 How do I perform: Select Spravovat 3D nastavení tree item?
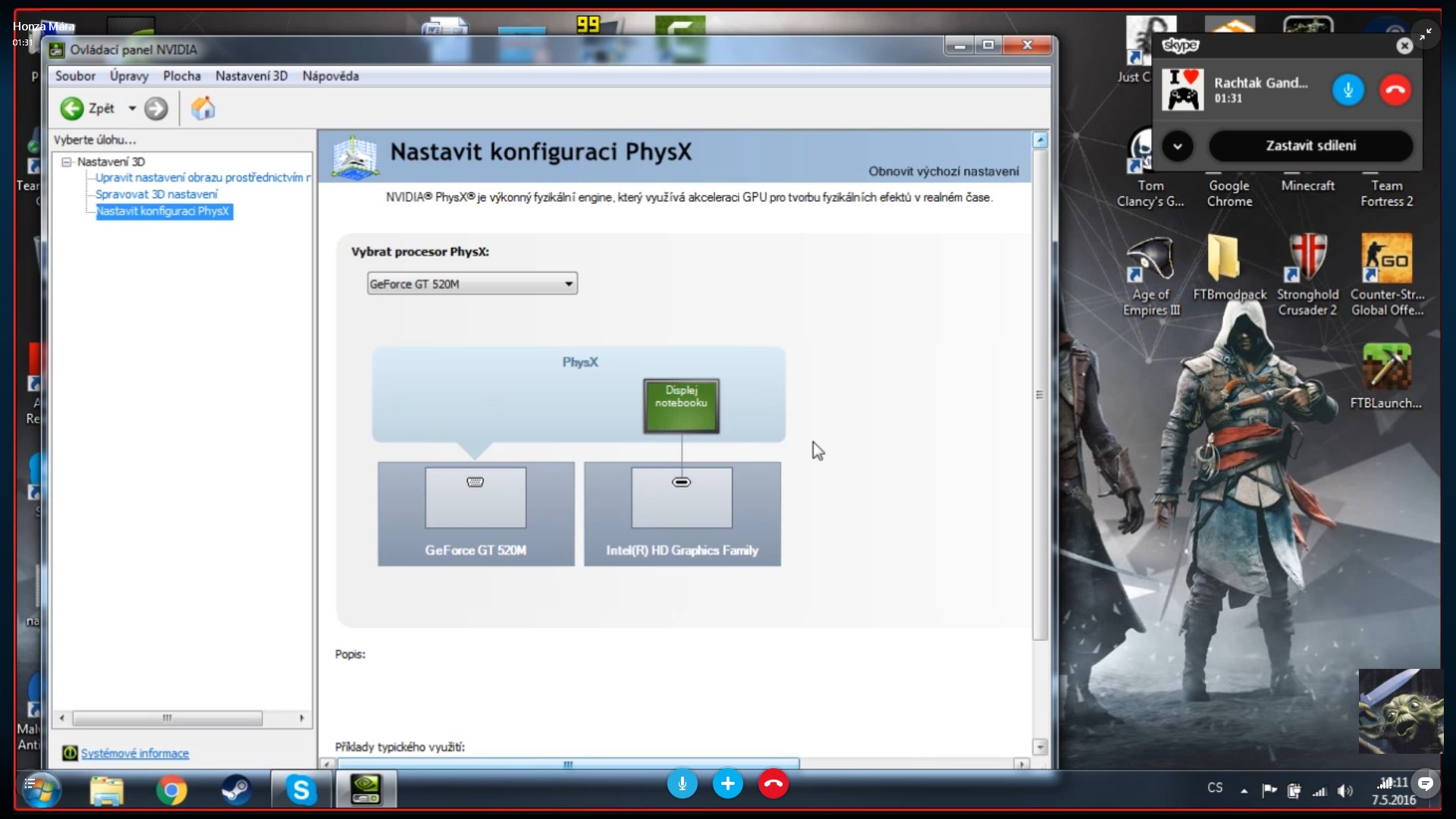[x=156, y=194]
